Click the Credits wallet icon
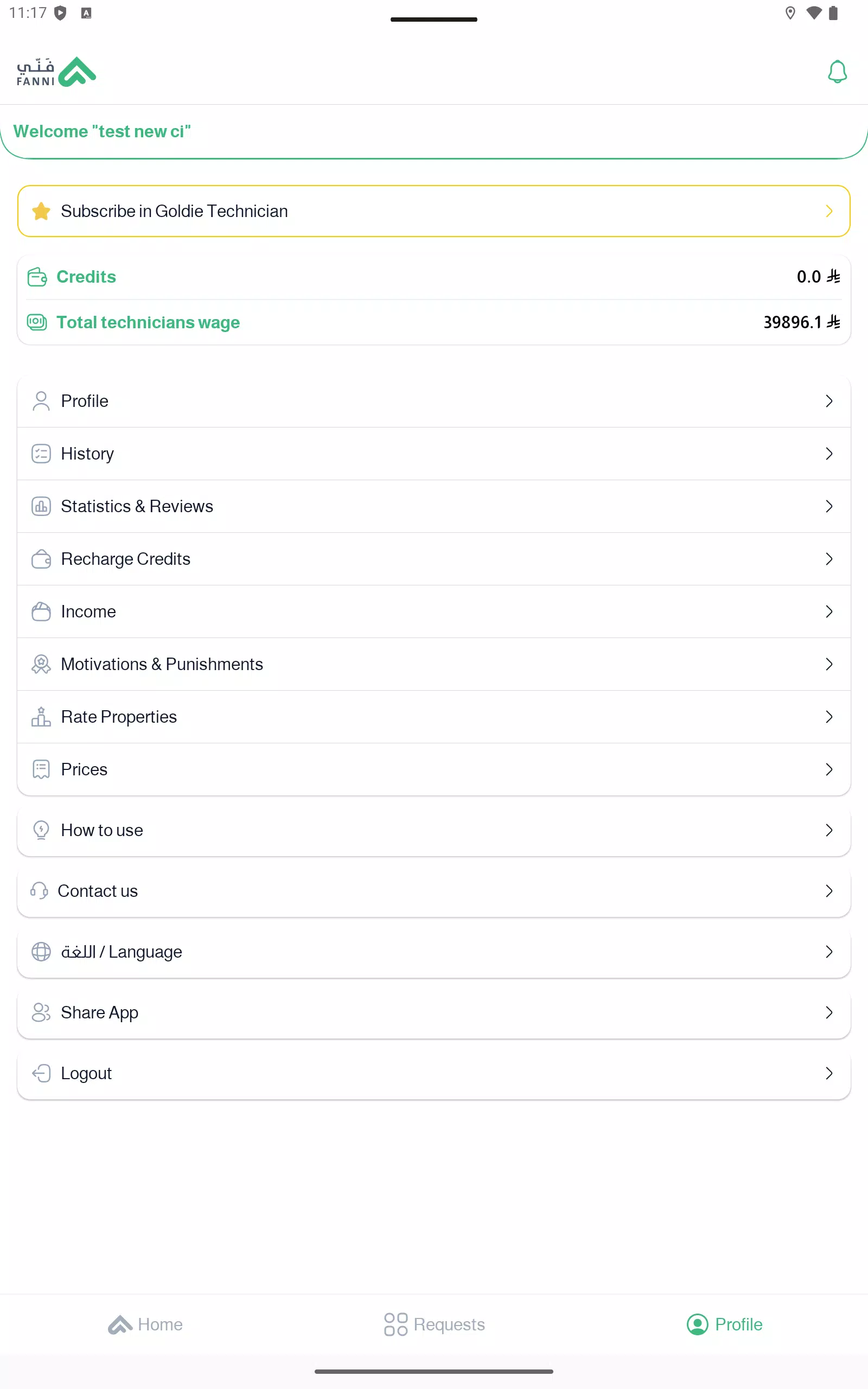Viewport: 868px width, 1389px height. pyautogui.click(x=37, y=277)
